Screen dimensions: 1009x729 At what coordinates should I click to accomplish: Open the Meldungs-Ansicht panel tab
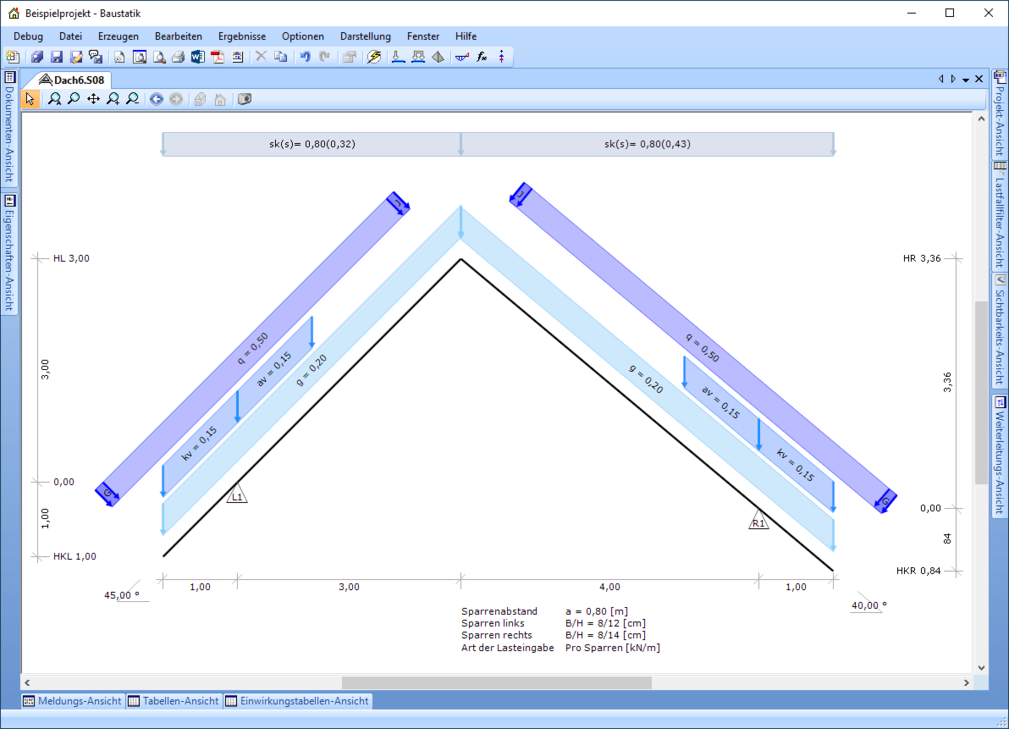click(x=72, y=701)
